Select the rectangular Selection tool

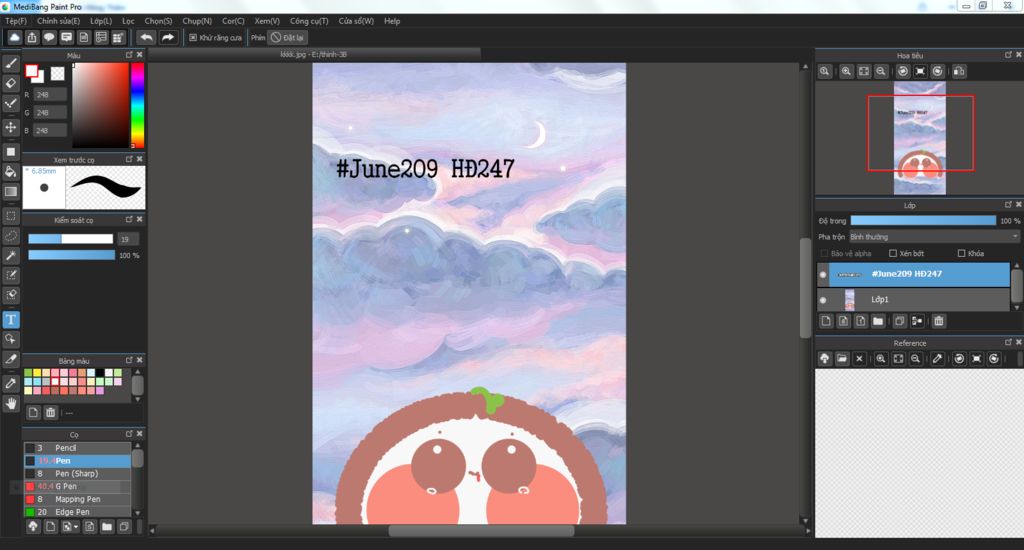[x=10, y=216]
